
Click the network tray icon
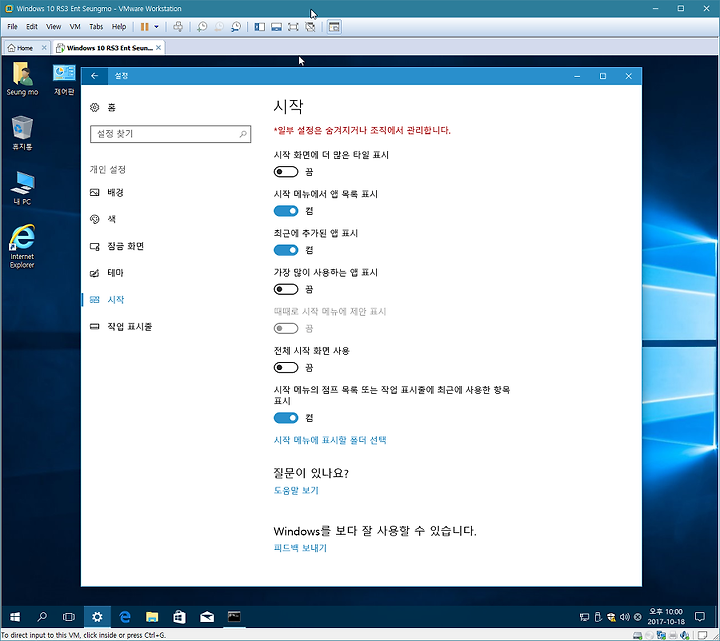point(584,617)
